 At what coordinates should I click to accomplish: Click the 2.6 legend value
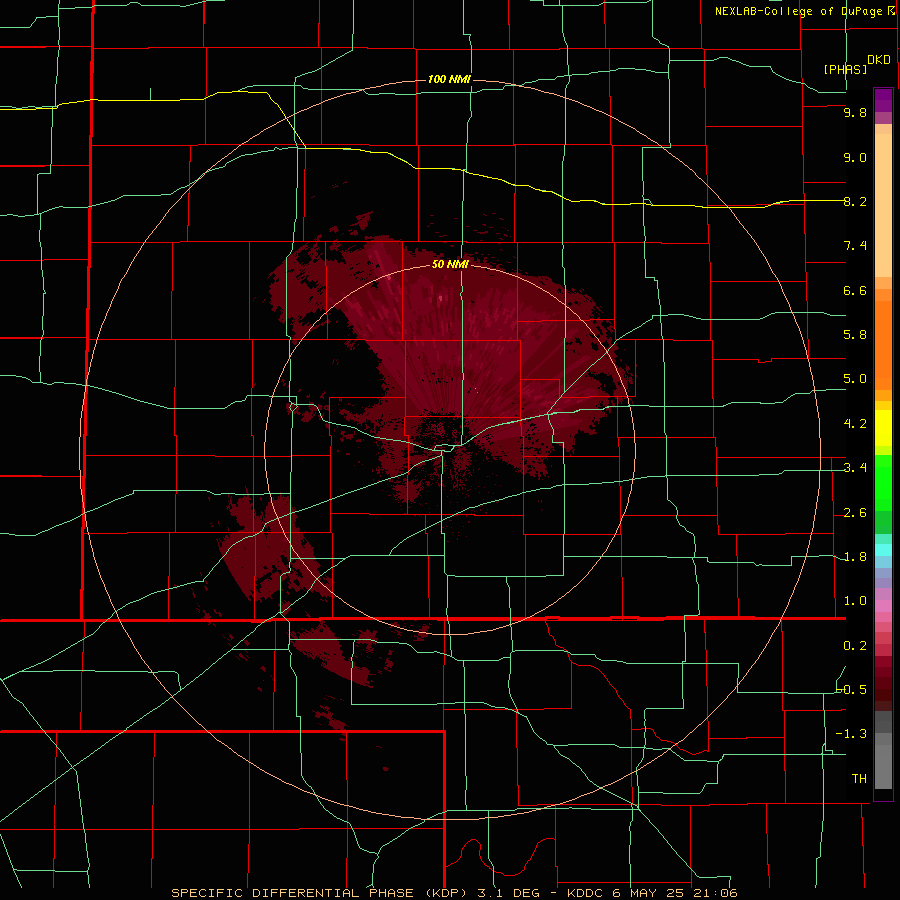click(x=855, y=513)
